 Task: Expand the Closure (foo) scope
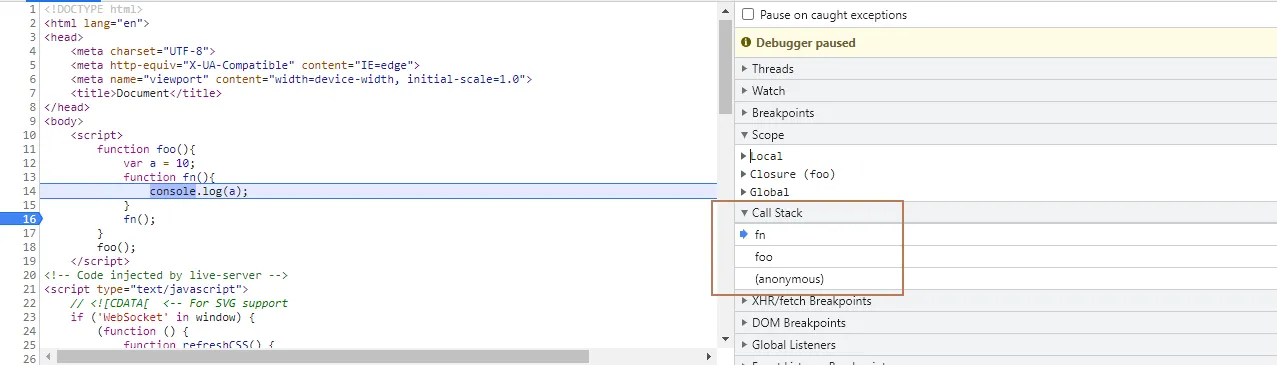(791, 174)
